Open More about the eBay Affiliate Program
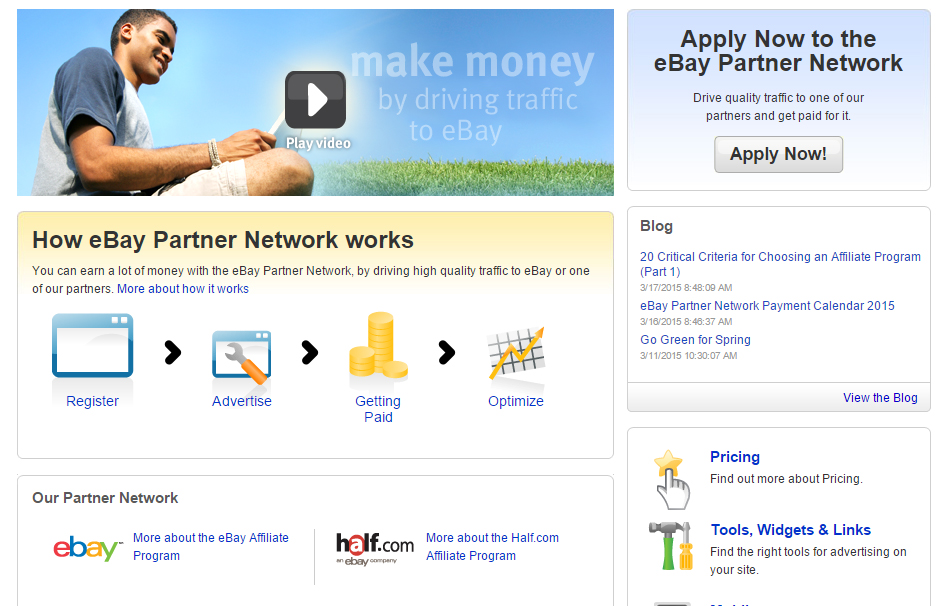 (x=211, y=547)
